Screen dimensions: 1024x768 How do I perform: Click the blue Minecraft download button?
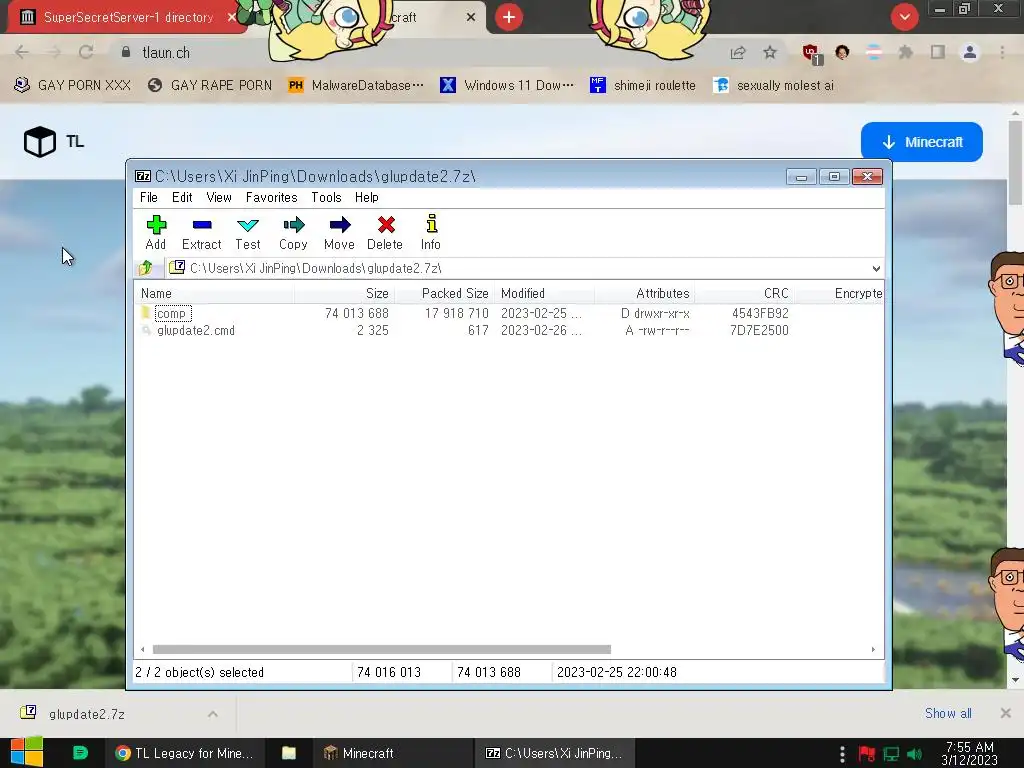click(921, 142)
